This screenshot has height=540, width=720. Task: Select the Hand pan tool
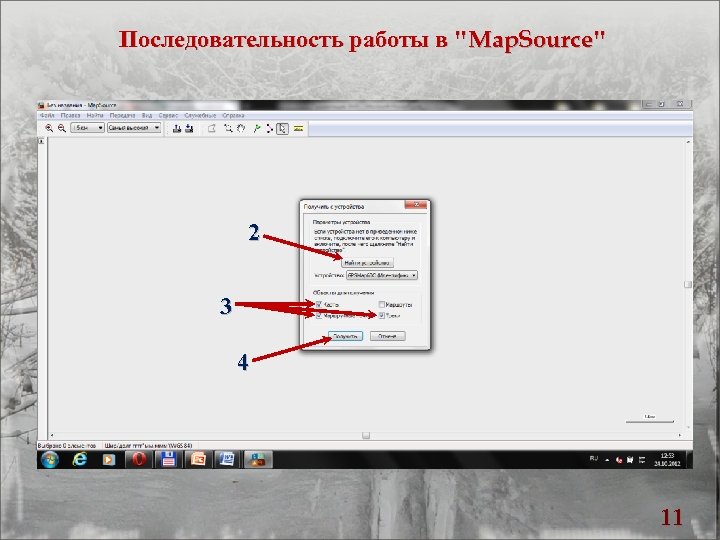tap(241, 129)
